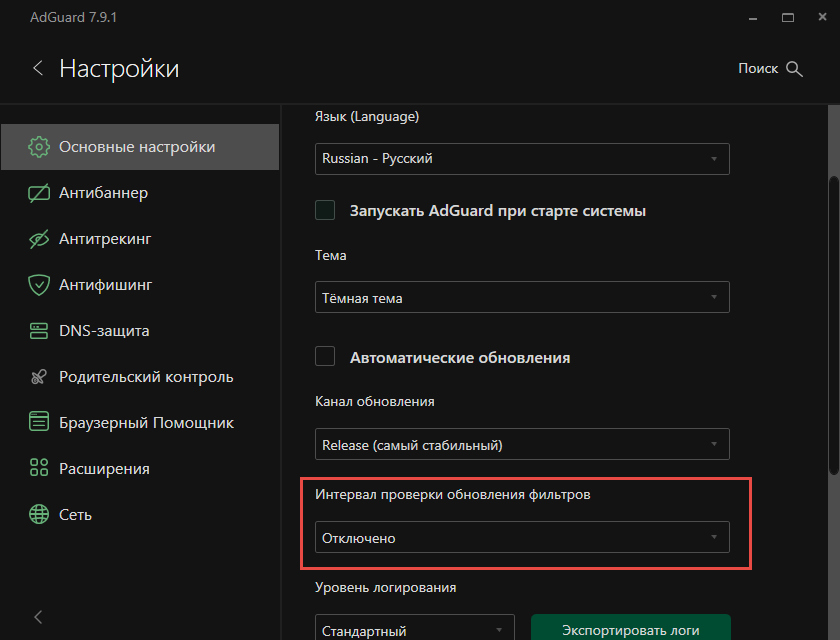Click the back arrow next to Настройки
This screenshot has width=840, height=640.
tap(38, 68)
